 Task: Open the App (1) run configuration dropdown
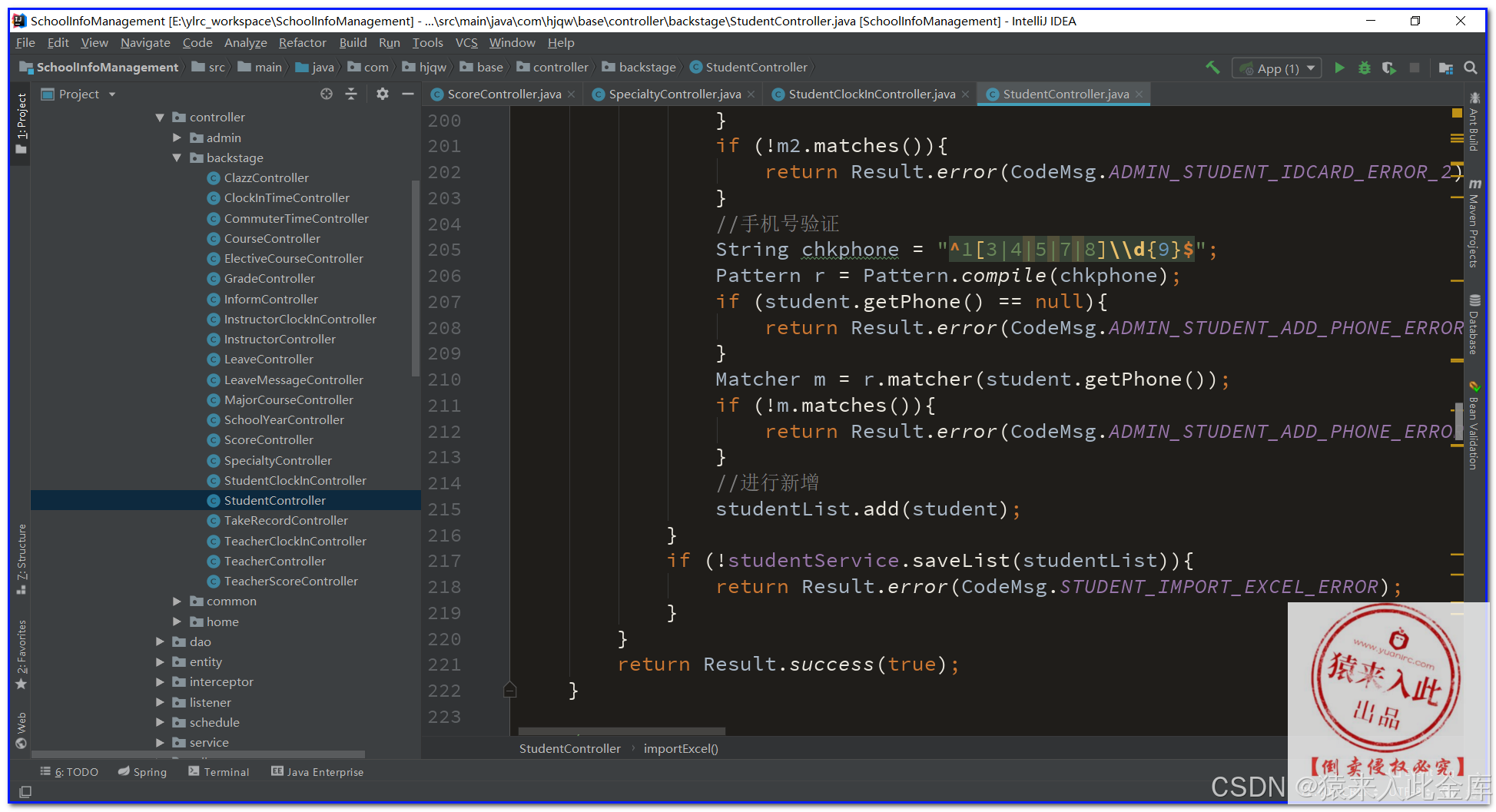click(x=1276, y=68)
